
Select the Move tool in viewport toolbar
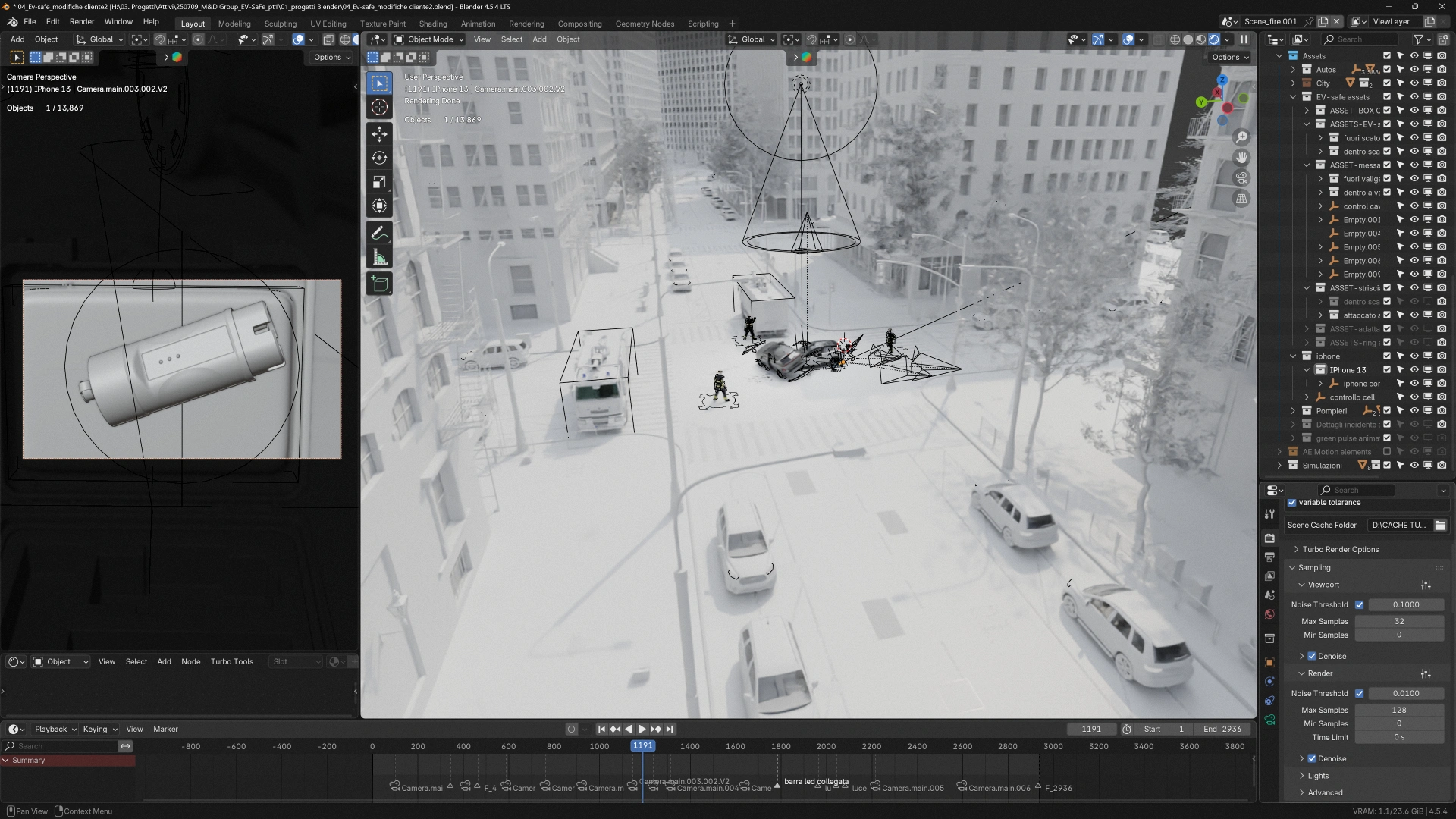tap(379, 134)
